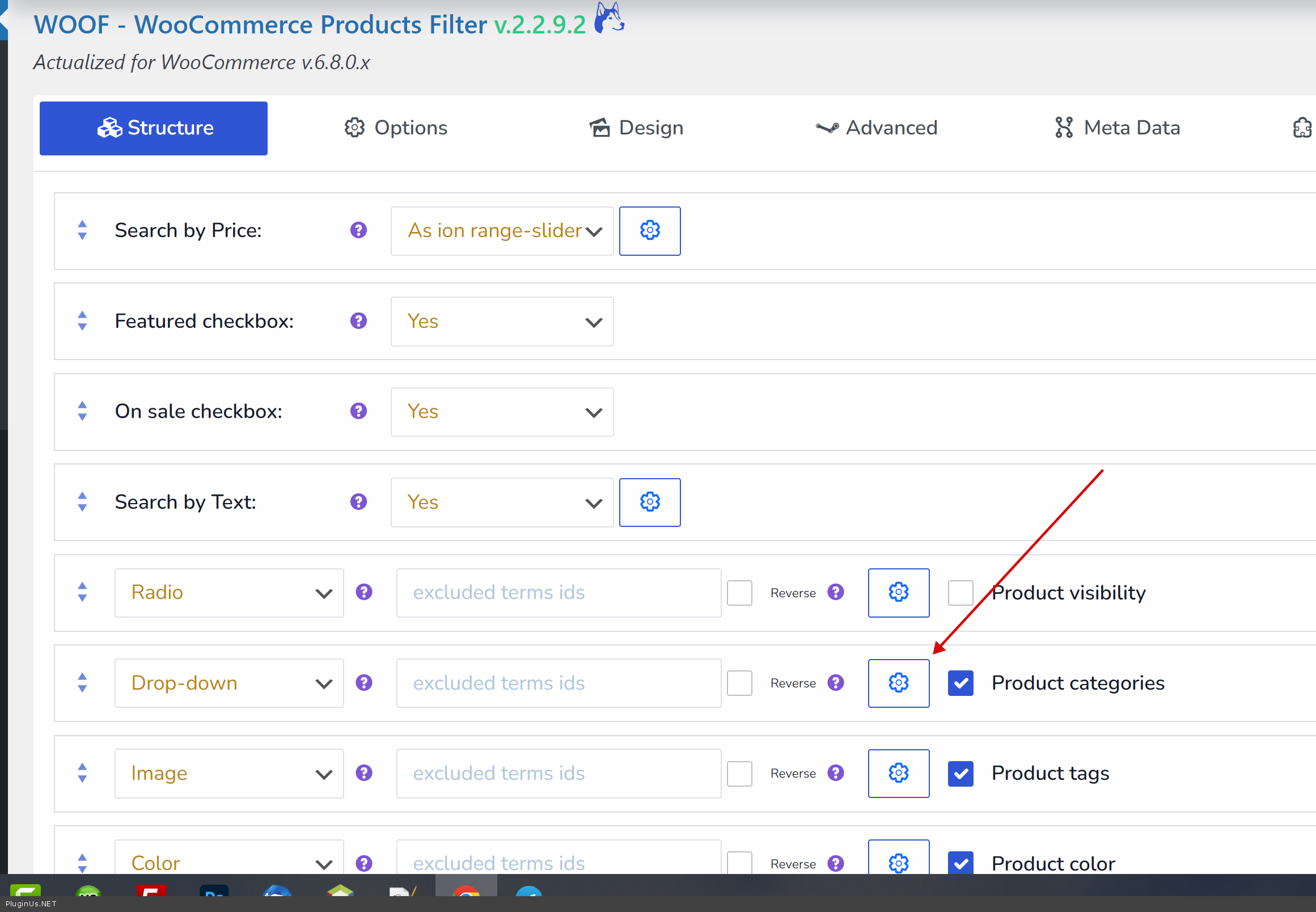This screenshot has width=1316, height=912.
Task: Open Product tags settings gear icon
Action: [x=898, y=773]
